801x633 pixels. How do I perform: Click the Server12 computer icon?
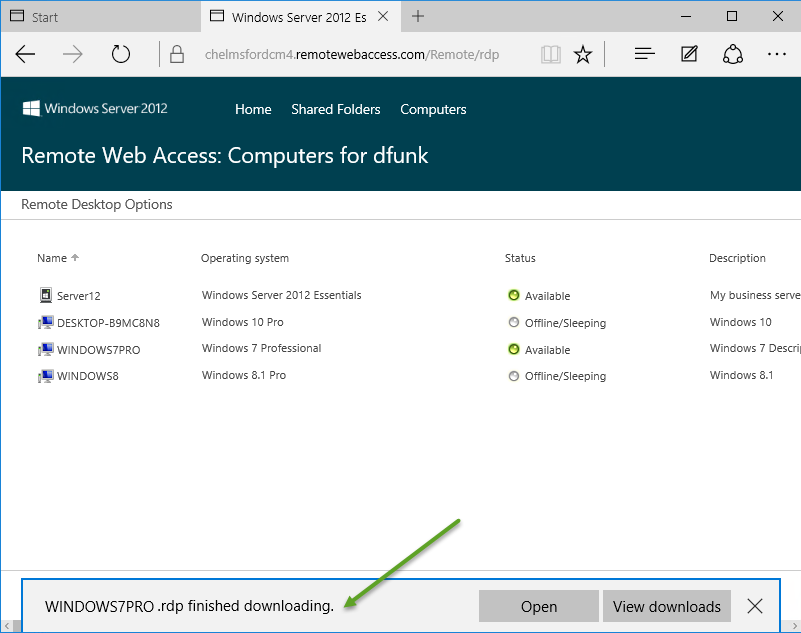point(45,295)
